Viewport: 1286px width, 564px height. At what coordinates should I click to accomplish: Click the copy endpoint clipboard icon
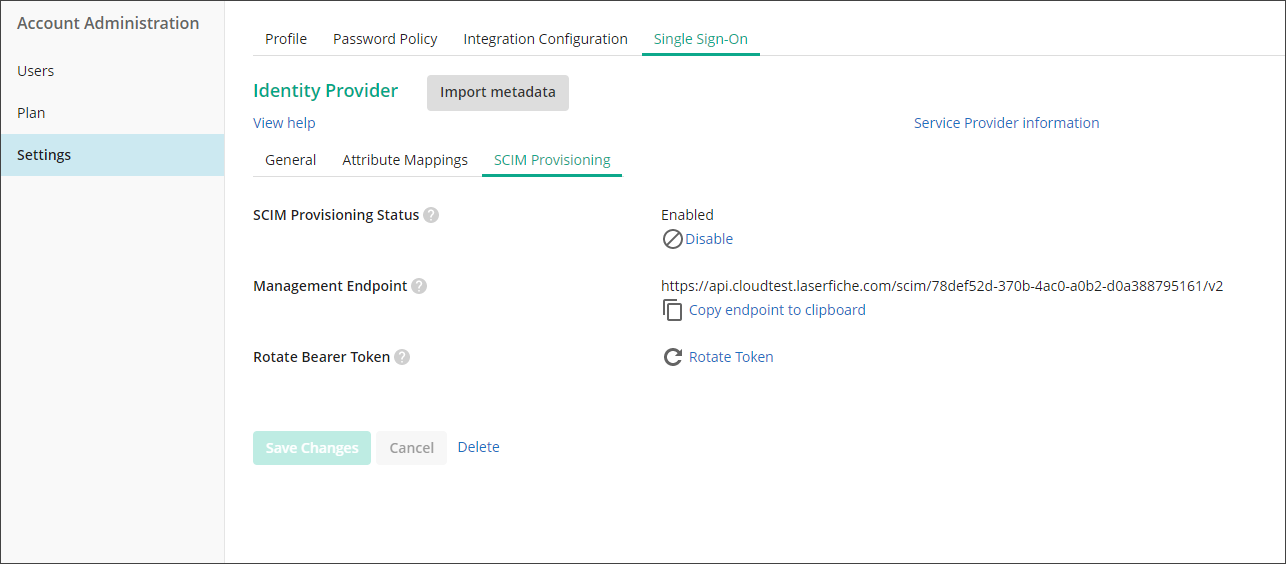click(x=673, y=310)
